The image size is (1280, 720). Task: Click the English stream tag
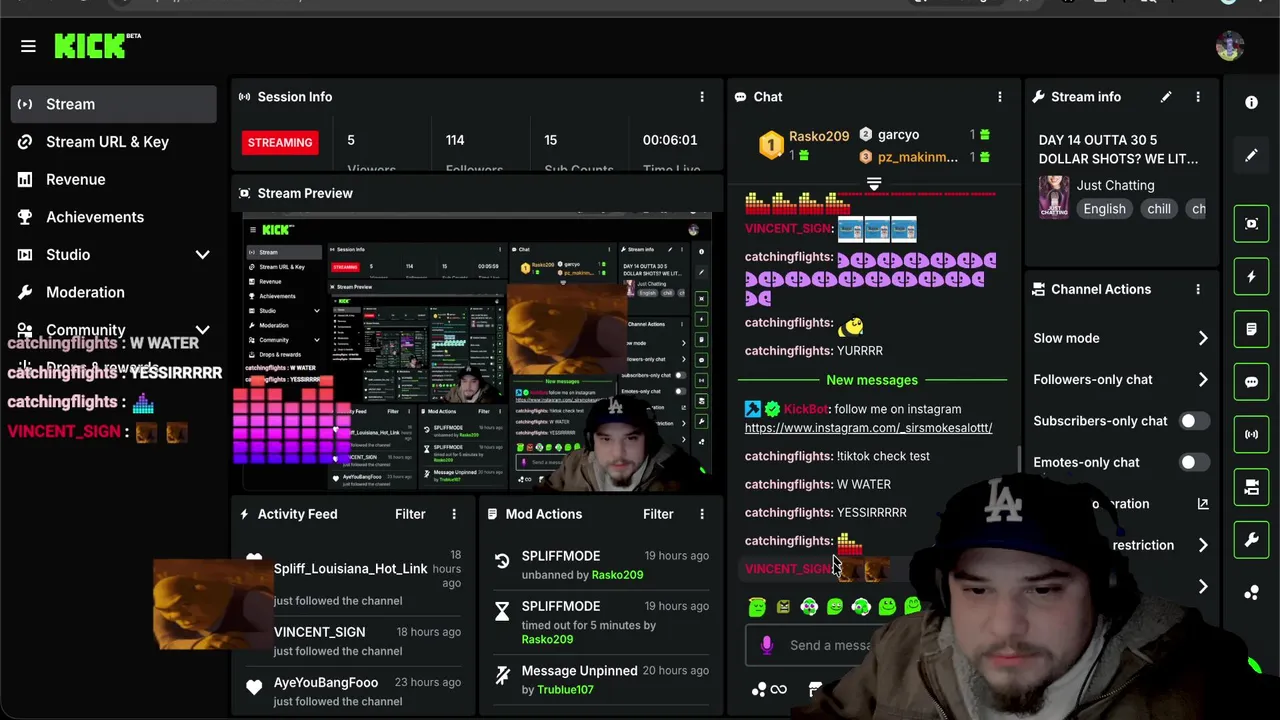pyautogui.click(x=1104, y=209)
